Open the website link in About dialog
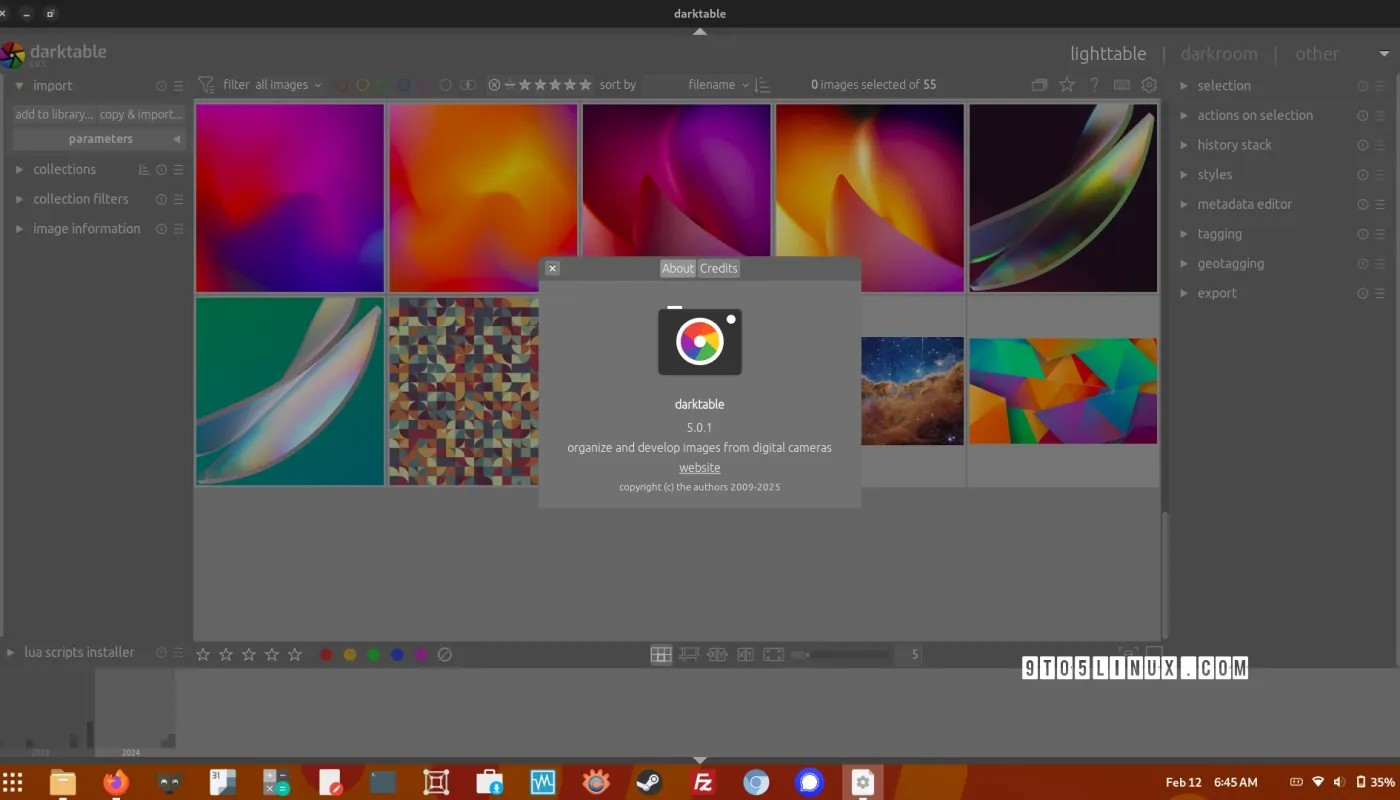Screen dimensions: 1400x800 [x=699, y=468]
